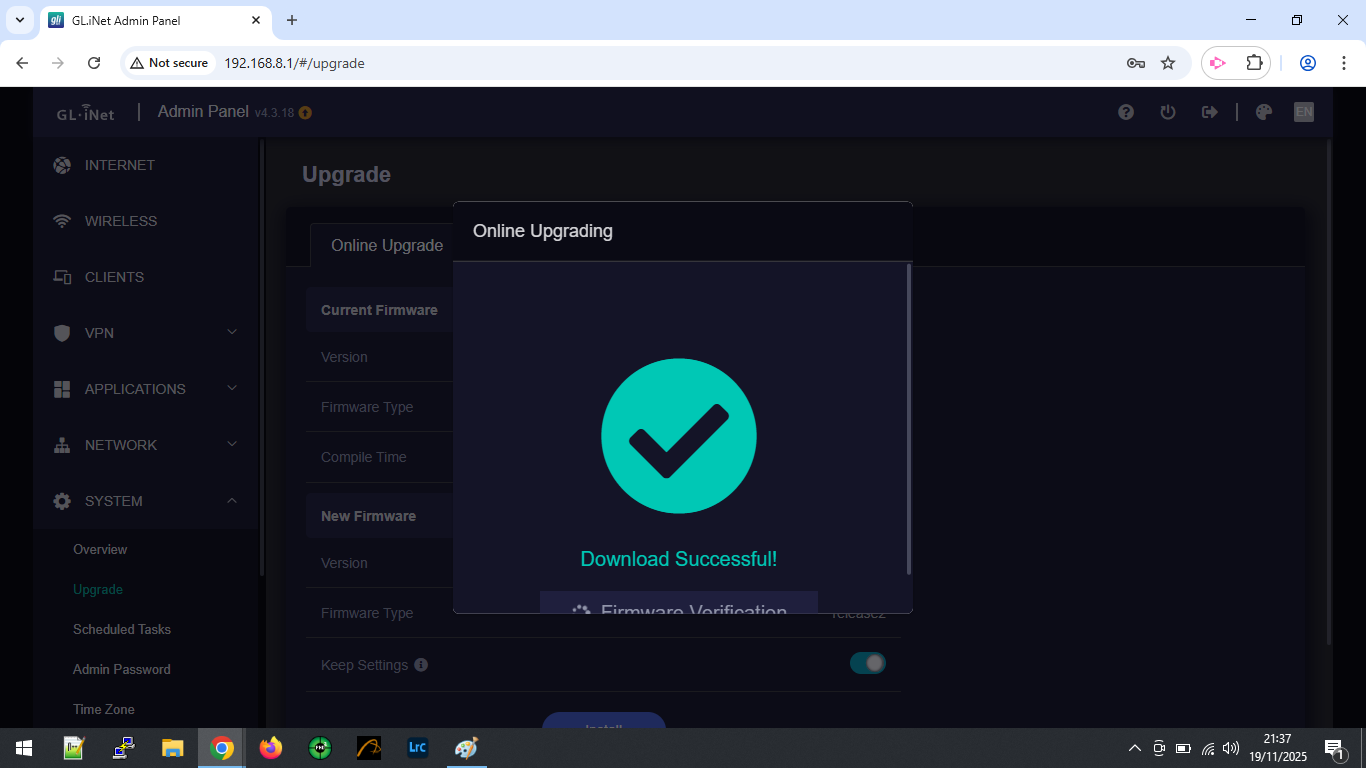Click the volume icon in the system tray

[1230, 747]
